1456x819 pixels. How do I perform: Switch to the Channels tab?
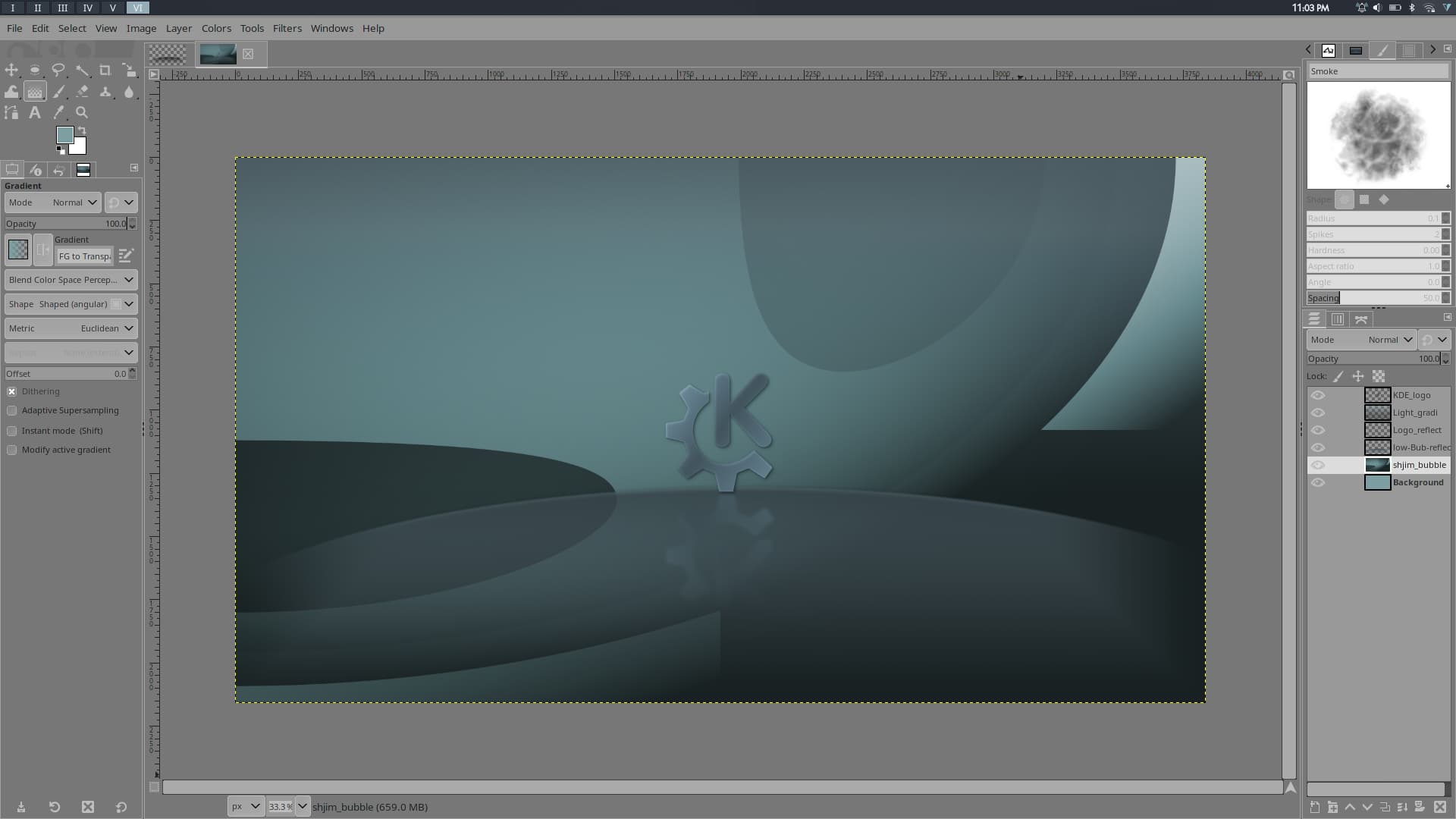1338,319
